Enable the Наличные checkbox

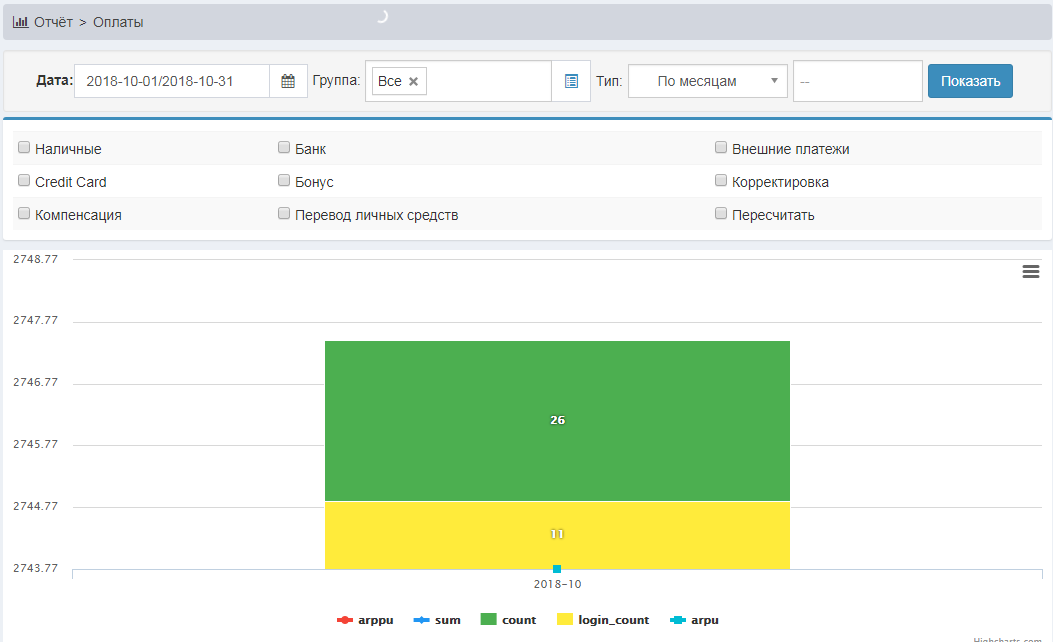click(24, 148)
